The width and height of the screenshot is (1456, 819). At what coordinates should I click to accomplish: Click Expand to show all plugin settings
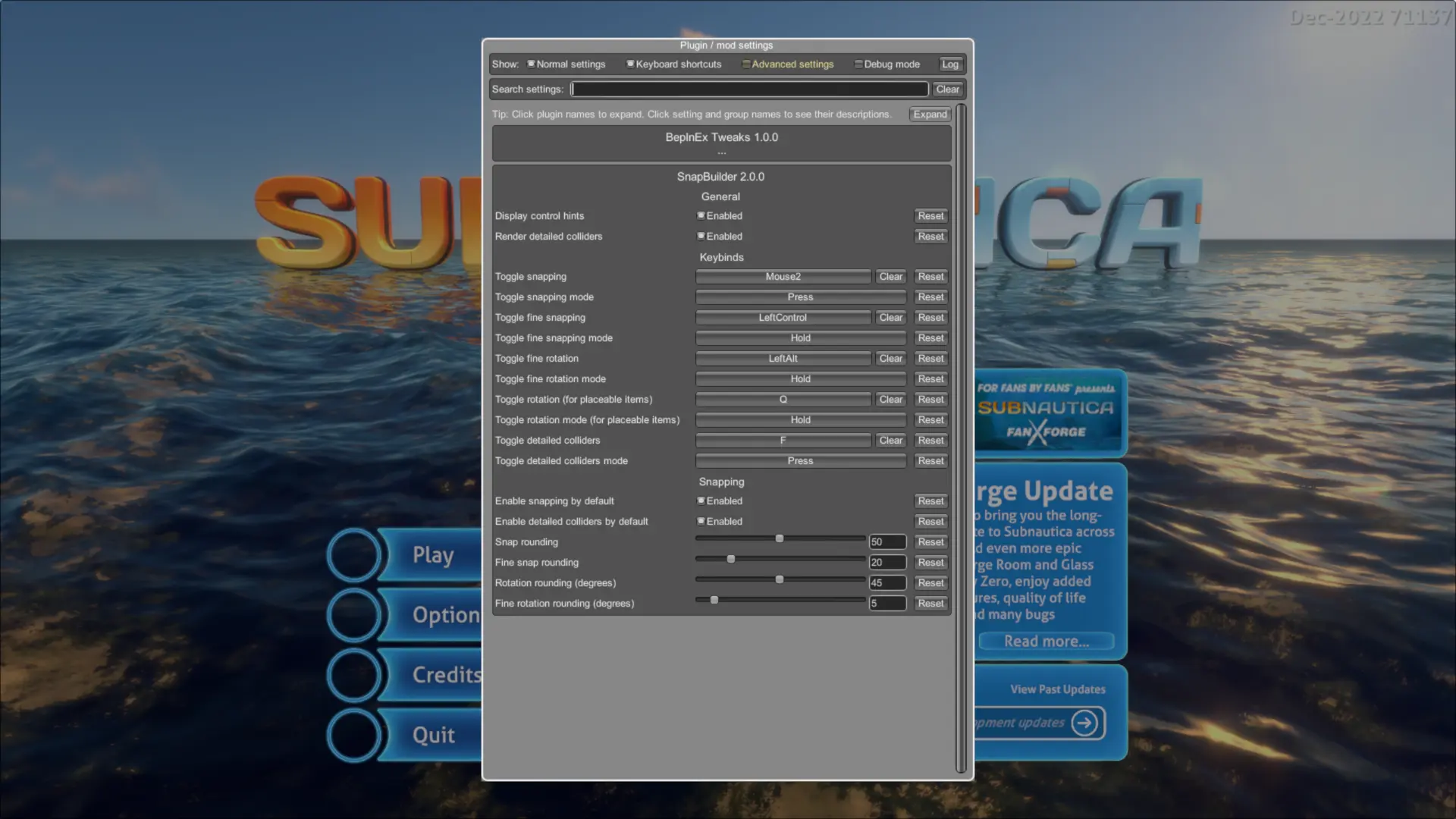coord(930,114)
